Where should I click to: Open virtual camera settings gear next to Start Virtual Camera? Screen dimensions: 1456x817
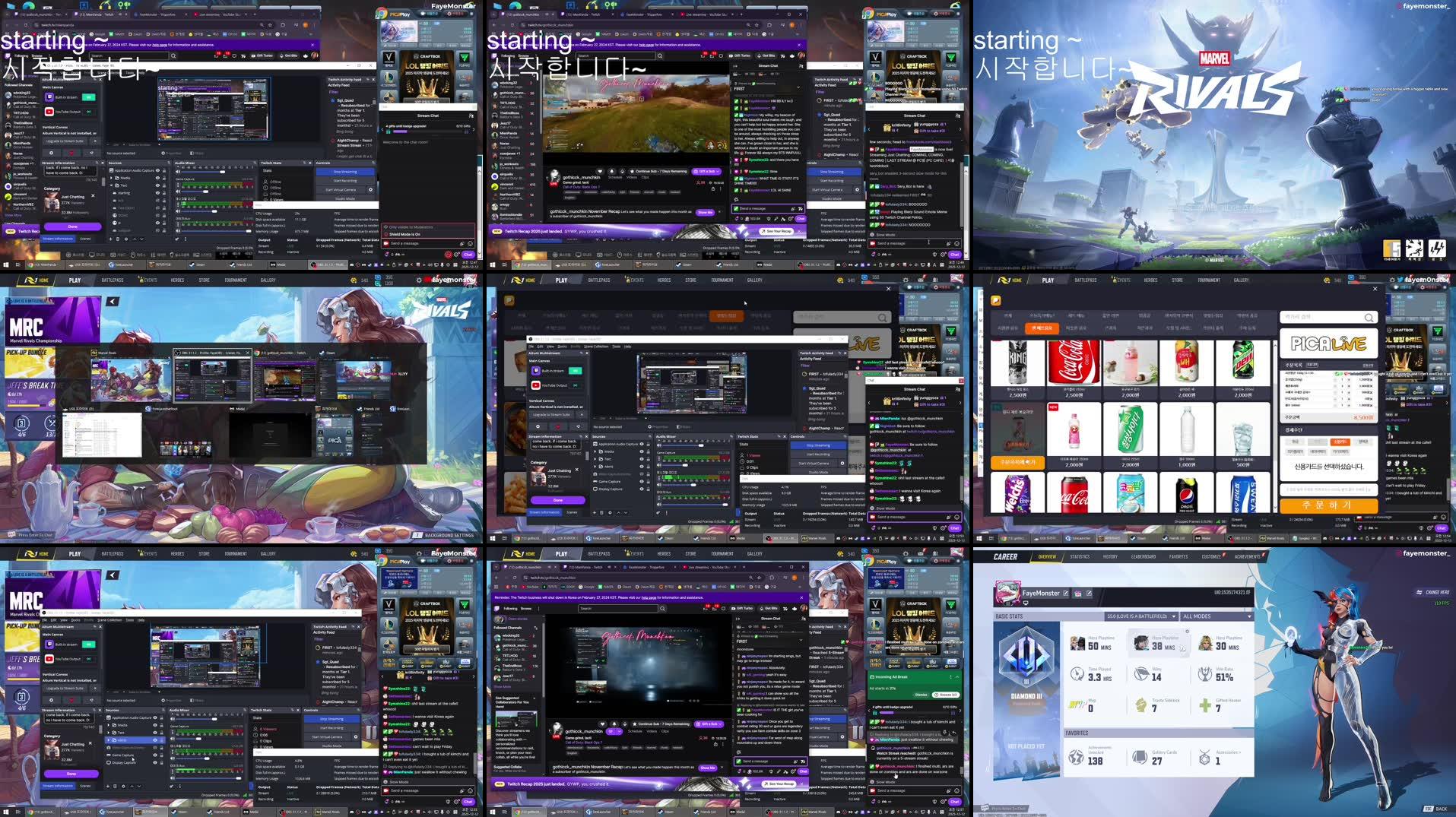[356, 737]
